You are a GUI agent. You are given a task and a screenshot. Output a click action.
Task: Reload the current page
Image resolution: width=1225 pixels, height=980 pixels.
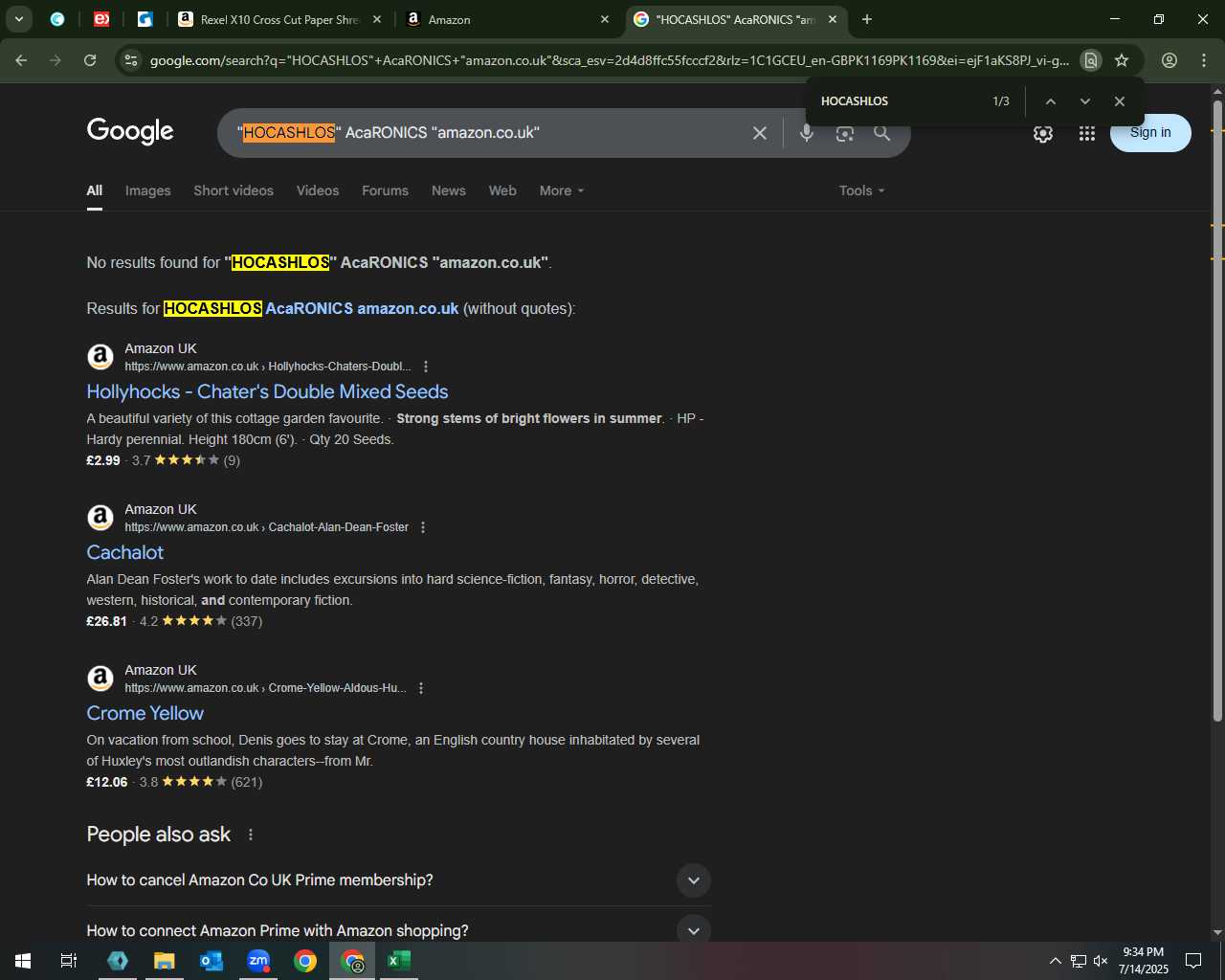(90, 60)
